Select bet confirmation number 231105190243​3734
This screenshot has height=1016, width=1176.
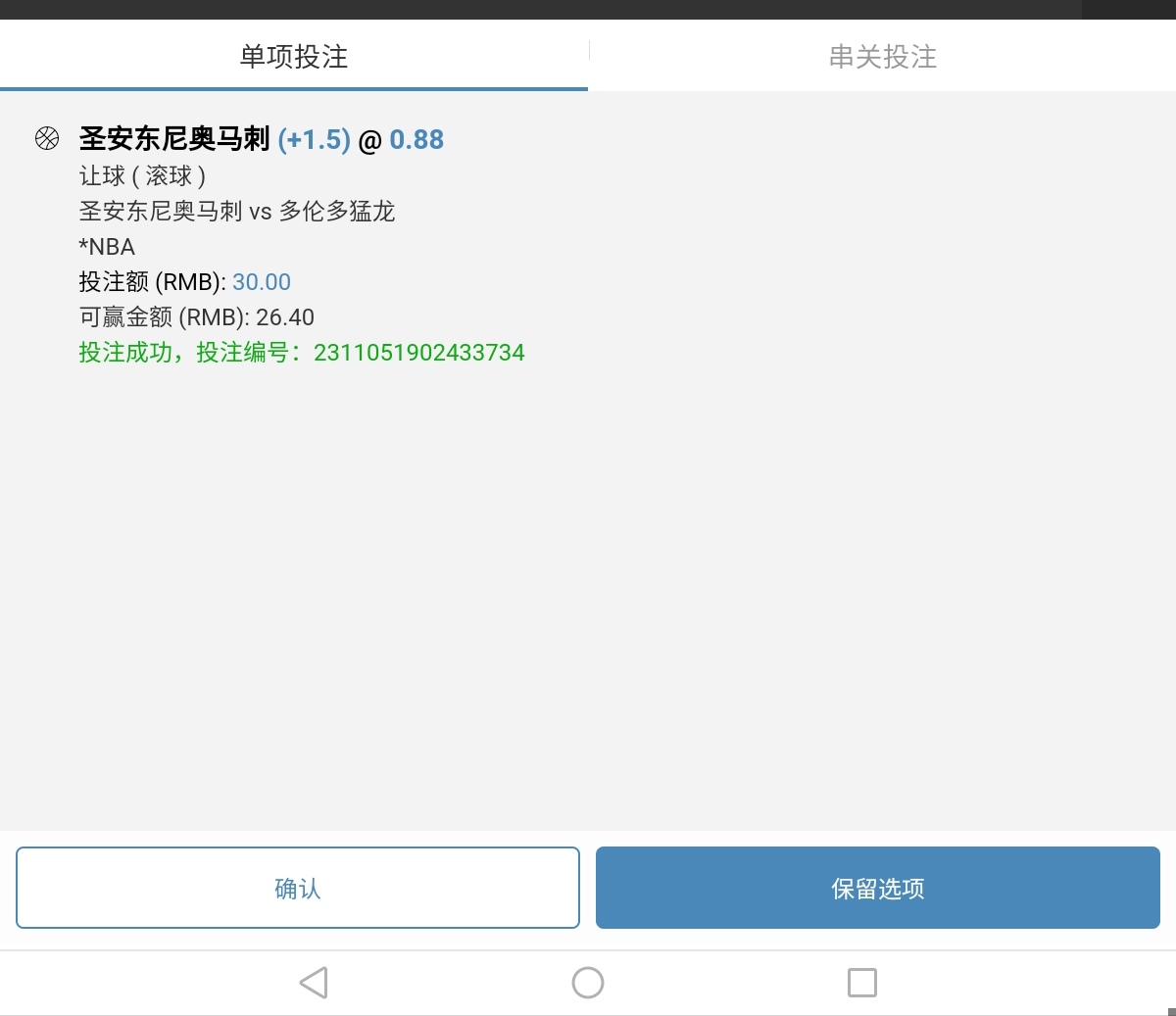pos(419,353)
